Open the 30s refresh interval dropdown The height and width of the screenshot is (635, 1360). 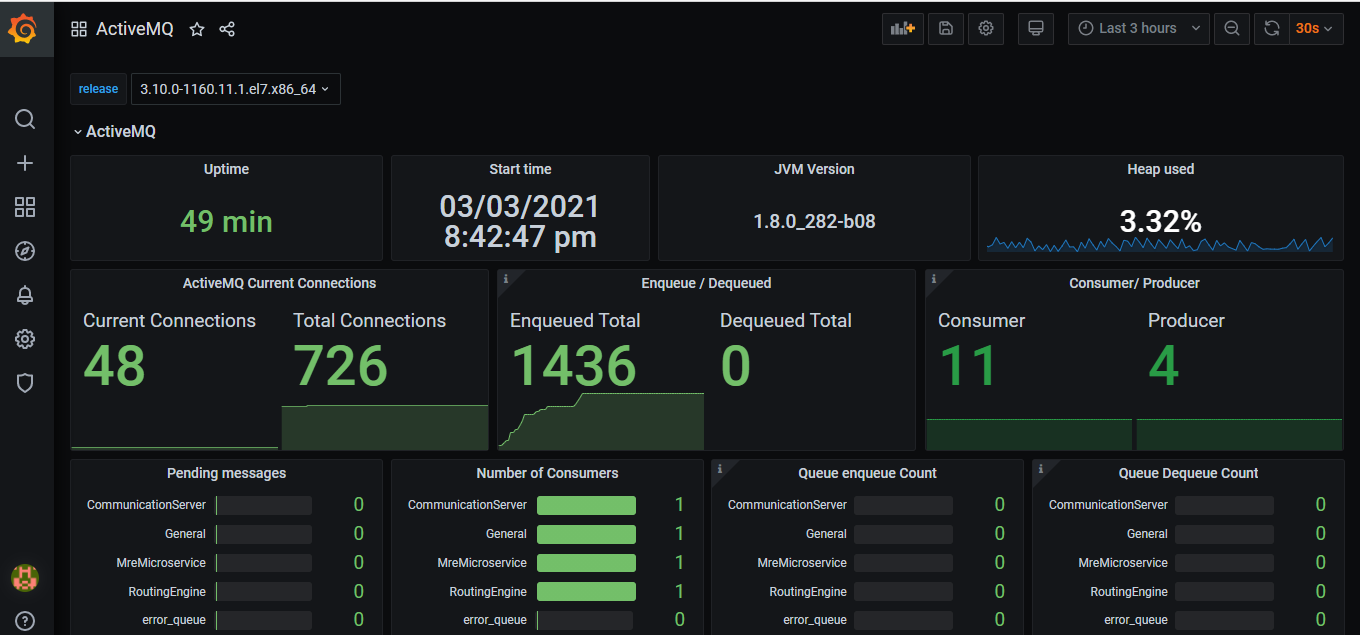1315,29
